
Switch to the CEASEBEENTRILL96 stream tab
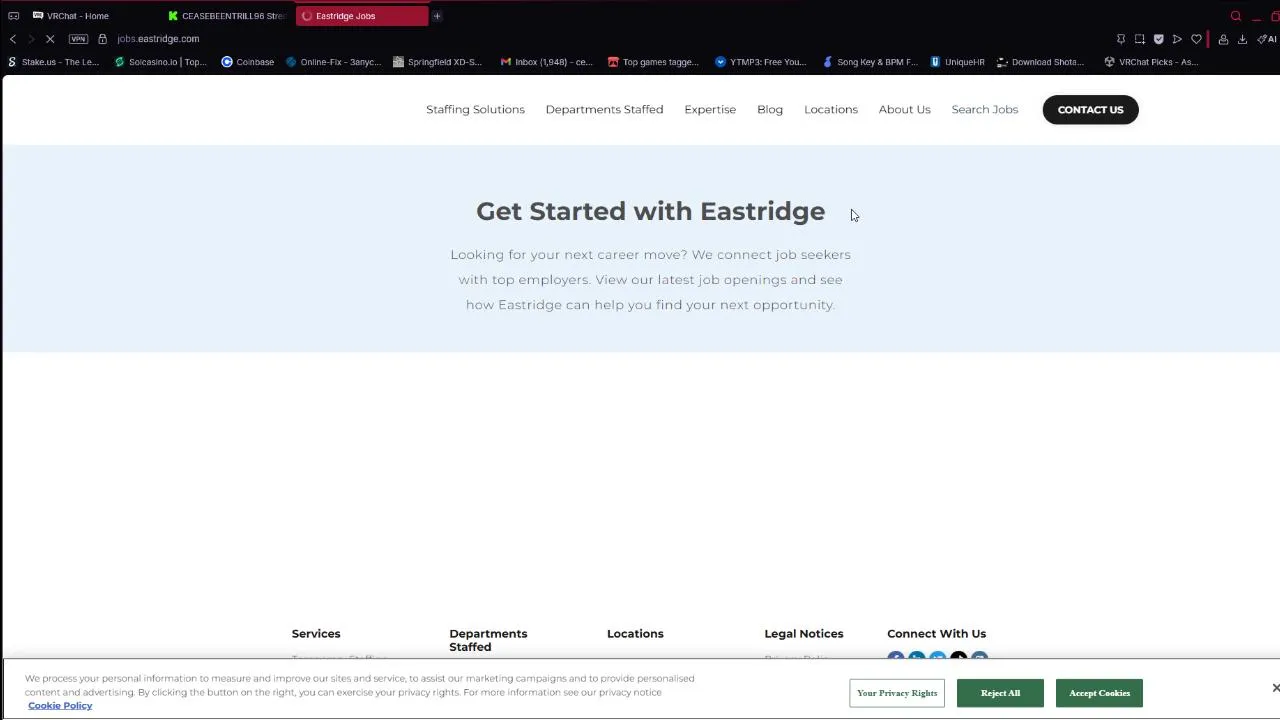[227, 16]
